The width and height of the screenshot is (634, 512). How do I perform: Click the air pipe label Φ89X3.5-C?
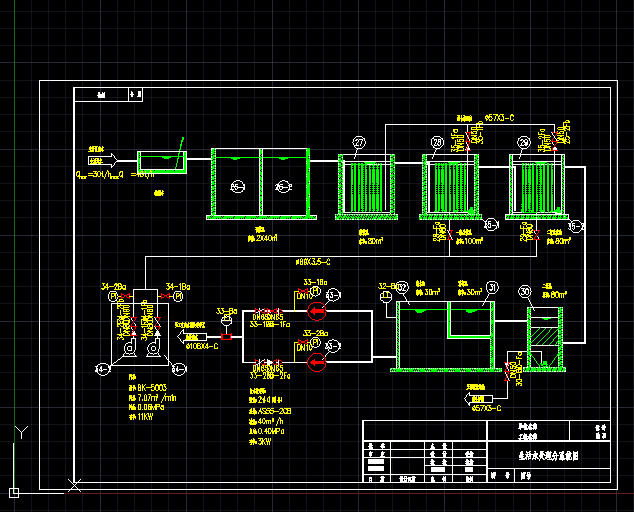(313, 262)
